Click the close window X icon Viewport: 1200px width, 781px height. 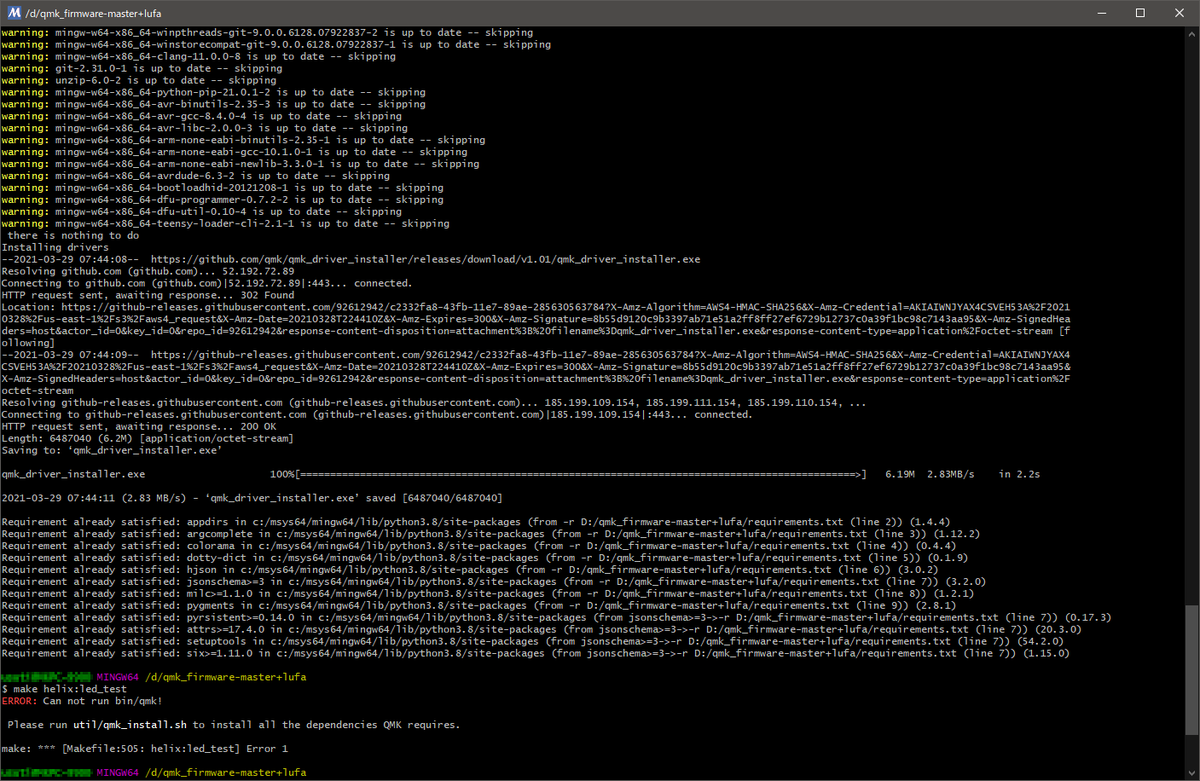coord(1178,13)
